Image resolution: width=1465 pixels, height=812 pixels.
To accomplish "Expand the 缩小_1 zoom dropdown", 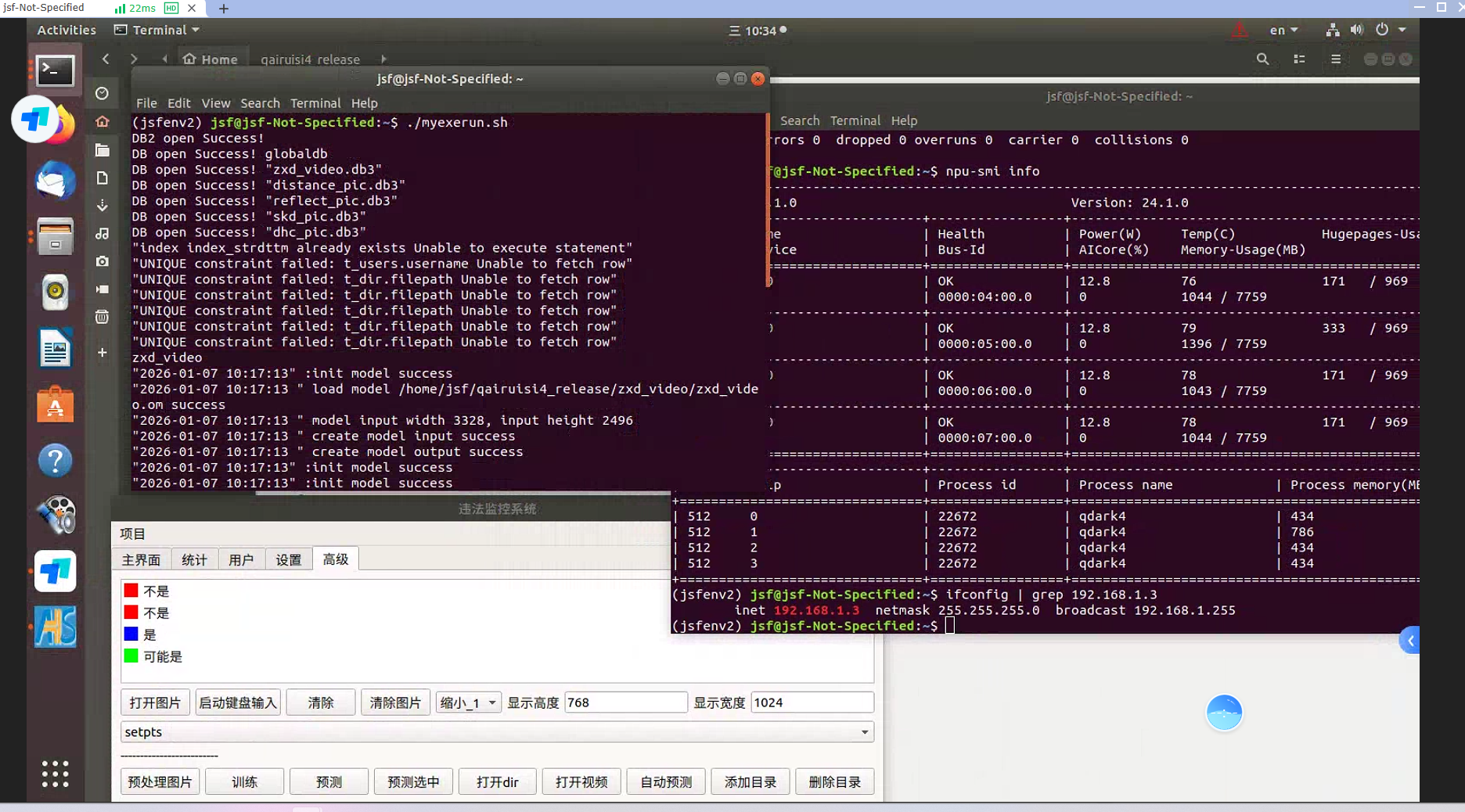I will click(468, 702).
